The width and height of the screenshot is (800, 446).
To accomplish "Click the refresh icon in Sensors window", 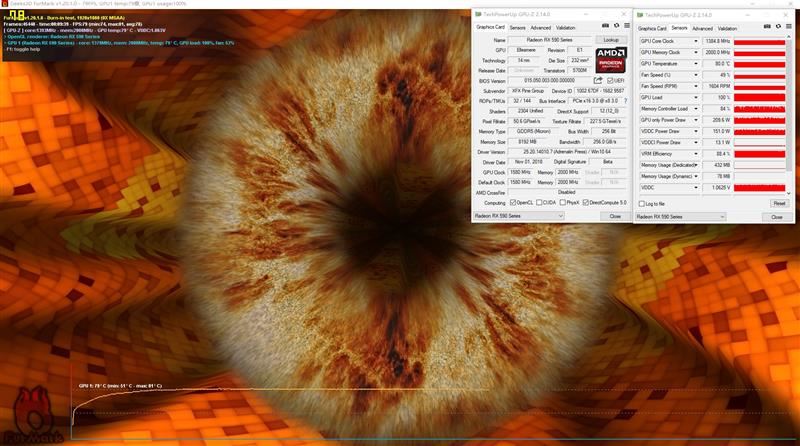I will click(778, 27).
